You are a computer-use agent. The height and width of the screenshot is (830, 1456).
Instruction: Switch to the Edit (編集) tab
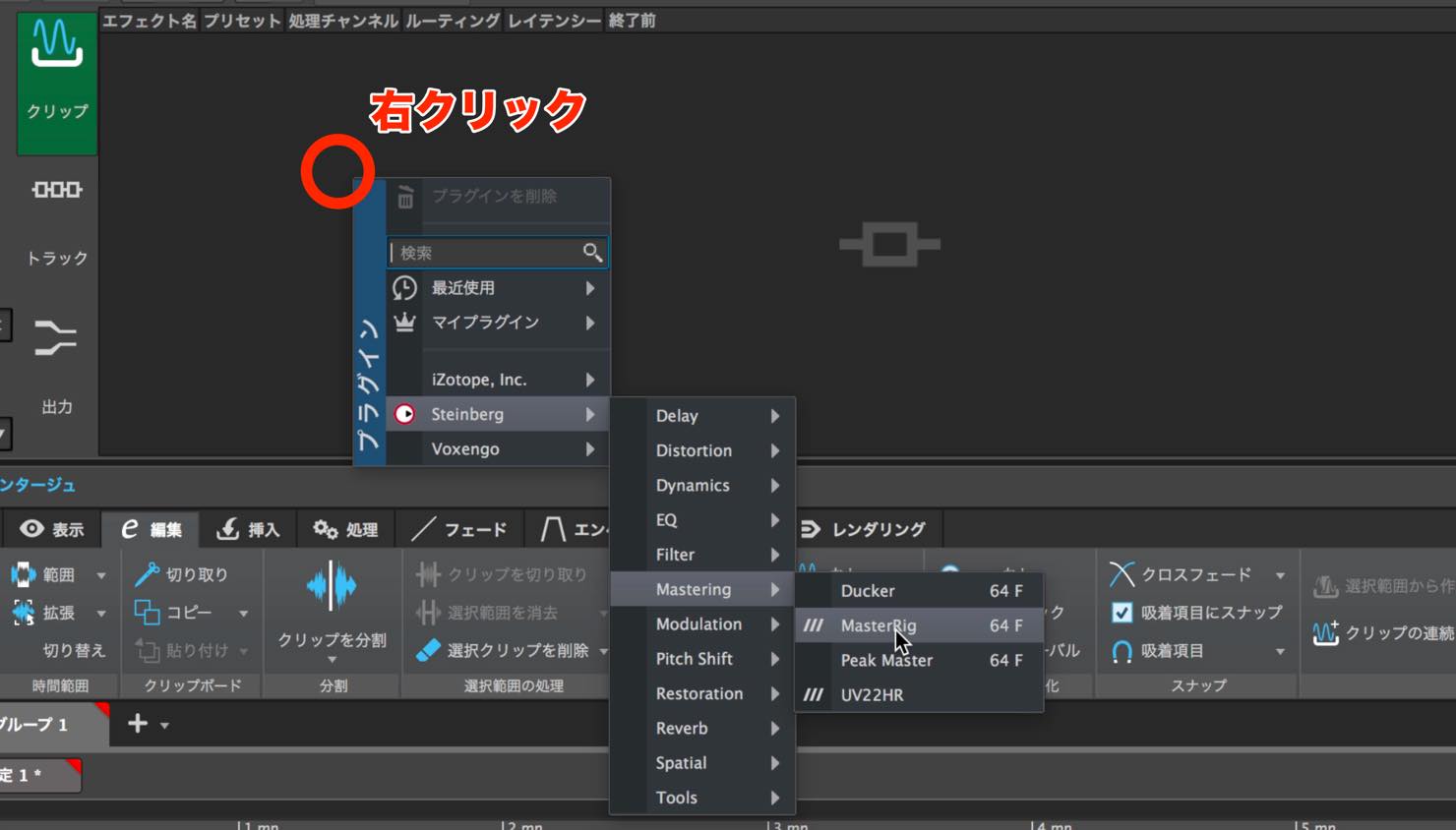pos(152,529)
